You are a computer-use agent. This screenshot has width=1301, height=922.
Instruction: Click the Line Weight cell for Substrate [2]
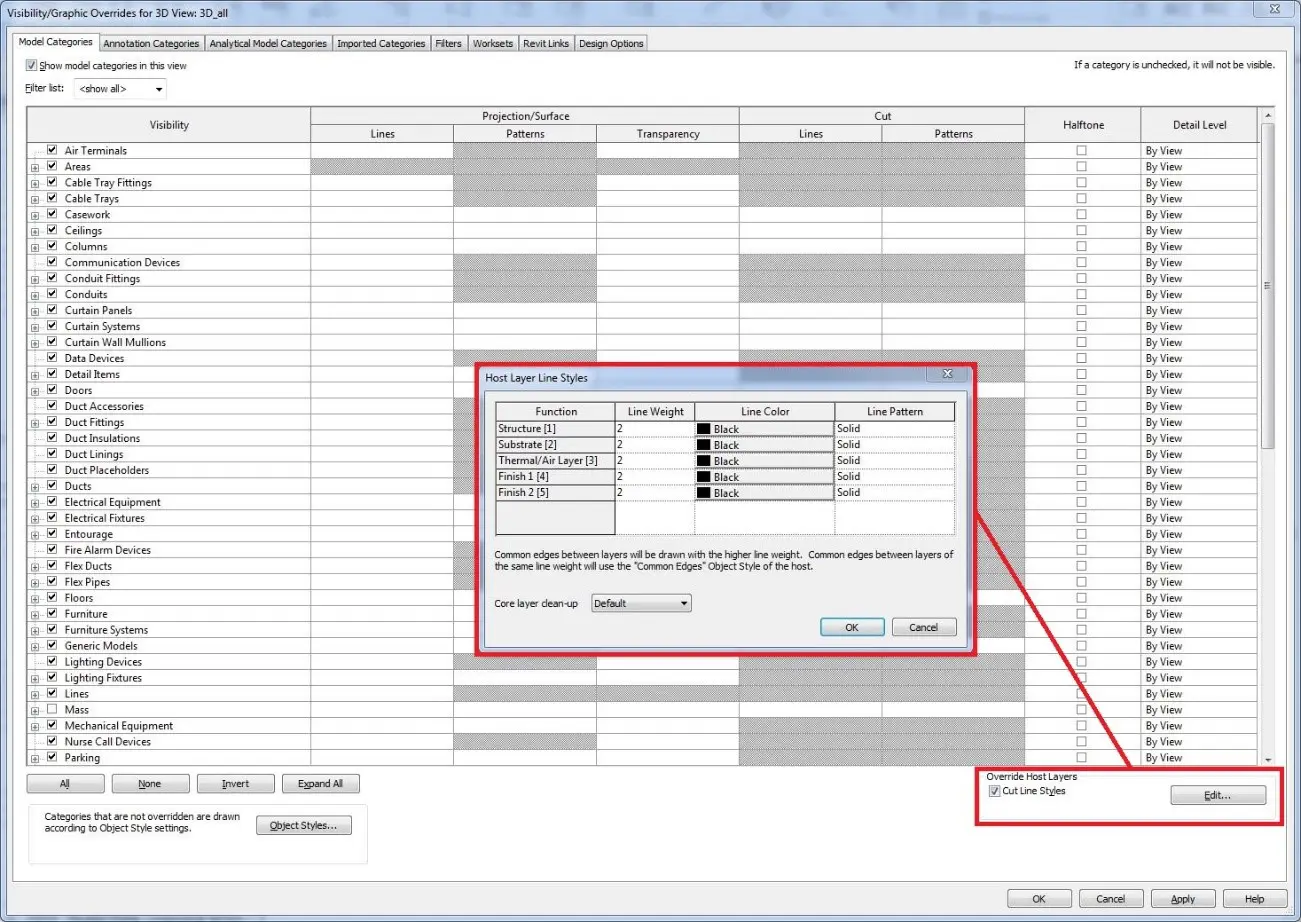click(654, 444)
